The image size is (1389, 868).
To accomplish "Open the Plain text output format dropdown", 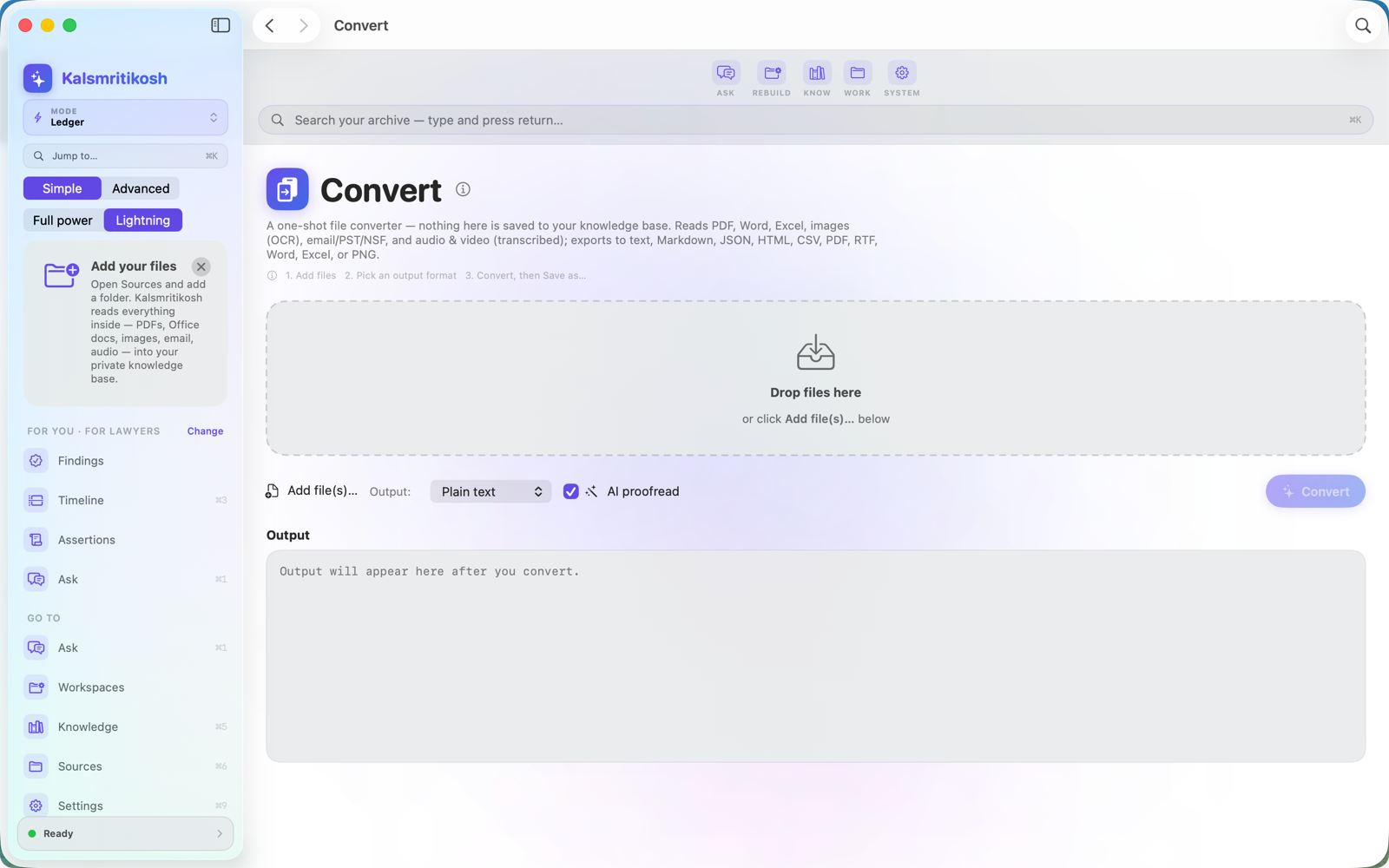I will pyautogui.click(x=490, y=491).
